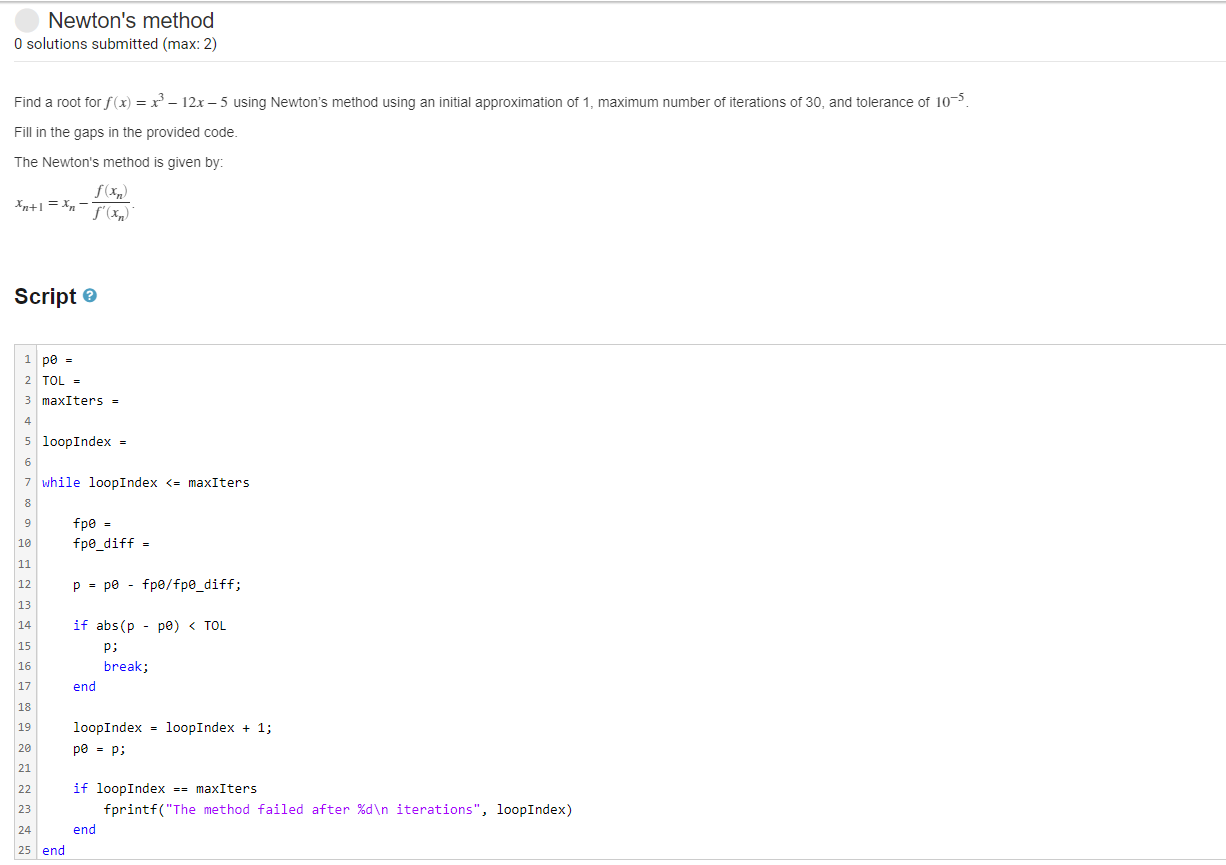1226x865 pixels.
Task: Click the grey status circle beside Newton's method
Action: coord(25,19)
